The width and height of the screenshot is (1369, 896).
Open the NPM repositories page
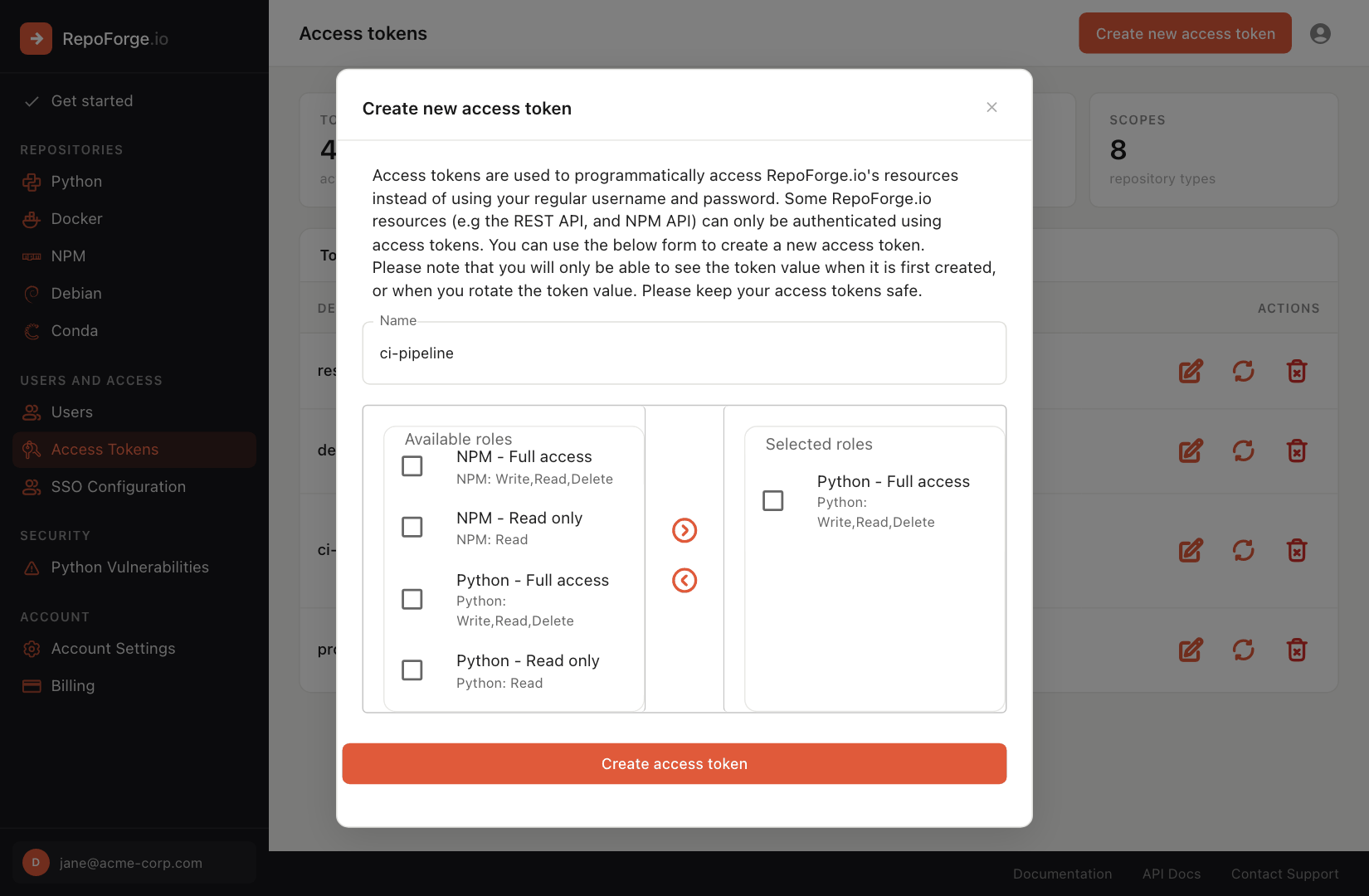point(134,256)
